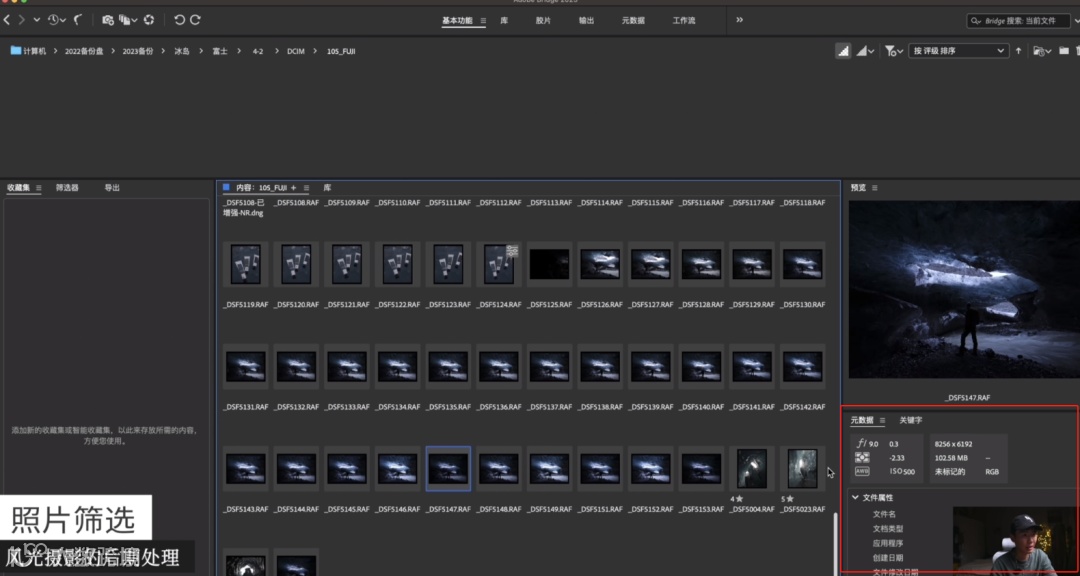Click the get photos from camera icon
The image size is (1080, 576).
(x=108, y=20)
